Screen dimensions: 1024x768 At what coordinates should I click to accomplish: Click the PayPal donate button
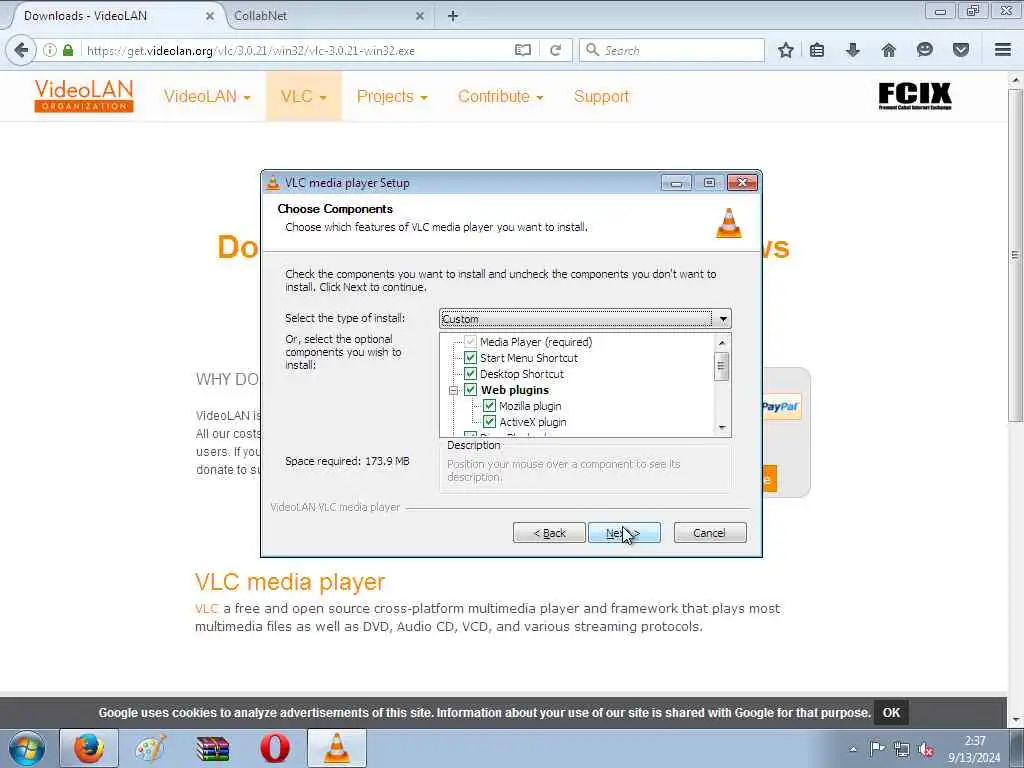(781, 407)
